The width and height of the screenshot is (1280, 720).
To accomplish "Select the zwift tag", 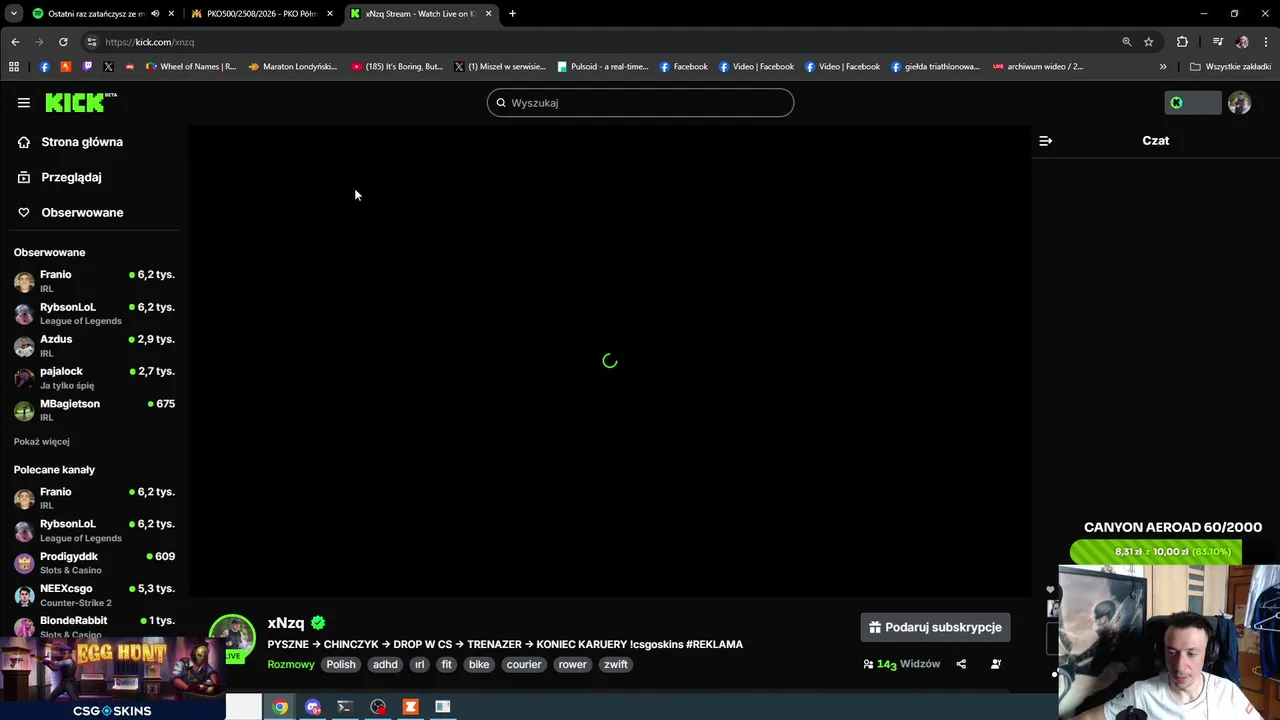I will point(616,664).
